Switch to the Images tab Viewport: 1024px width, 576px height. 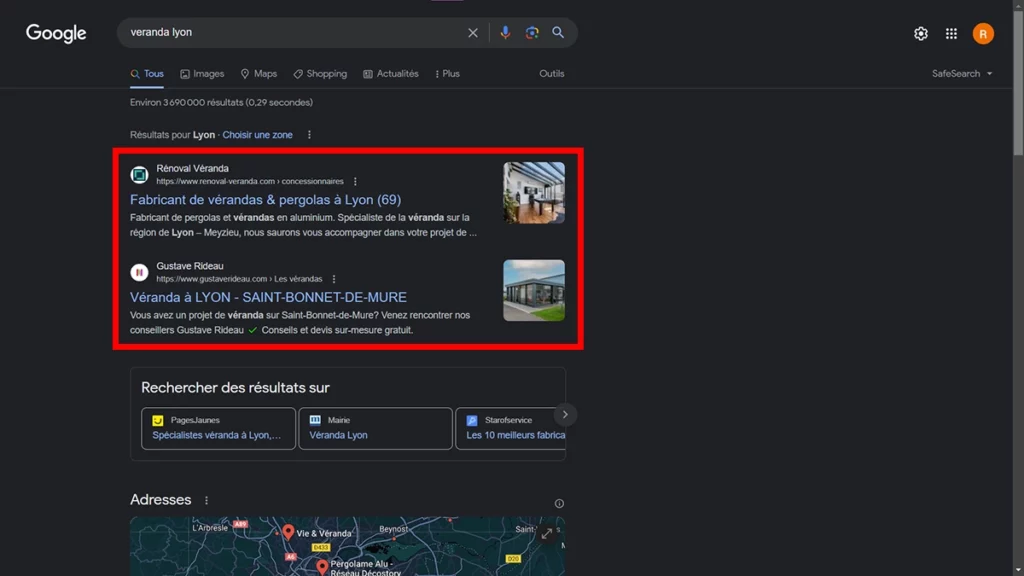pos(202,73)
